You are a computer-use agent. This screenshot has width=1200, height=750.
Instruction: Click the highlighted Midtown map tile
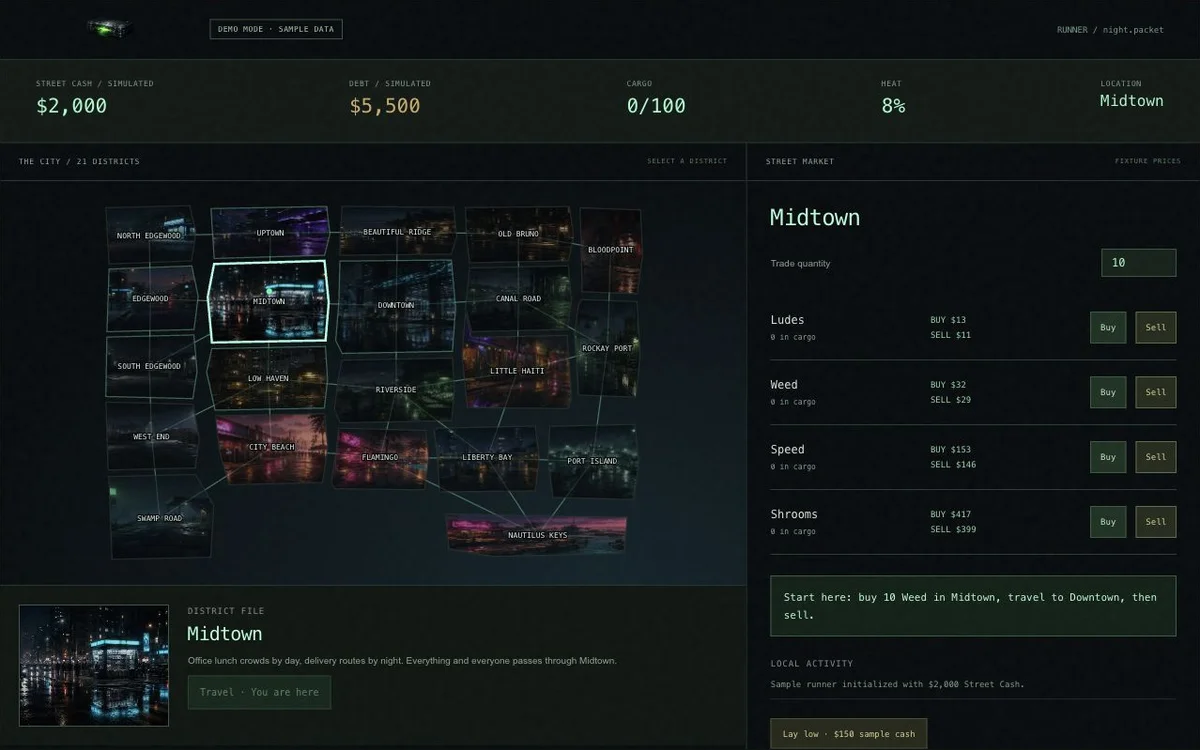tap(268, 301)
